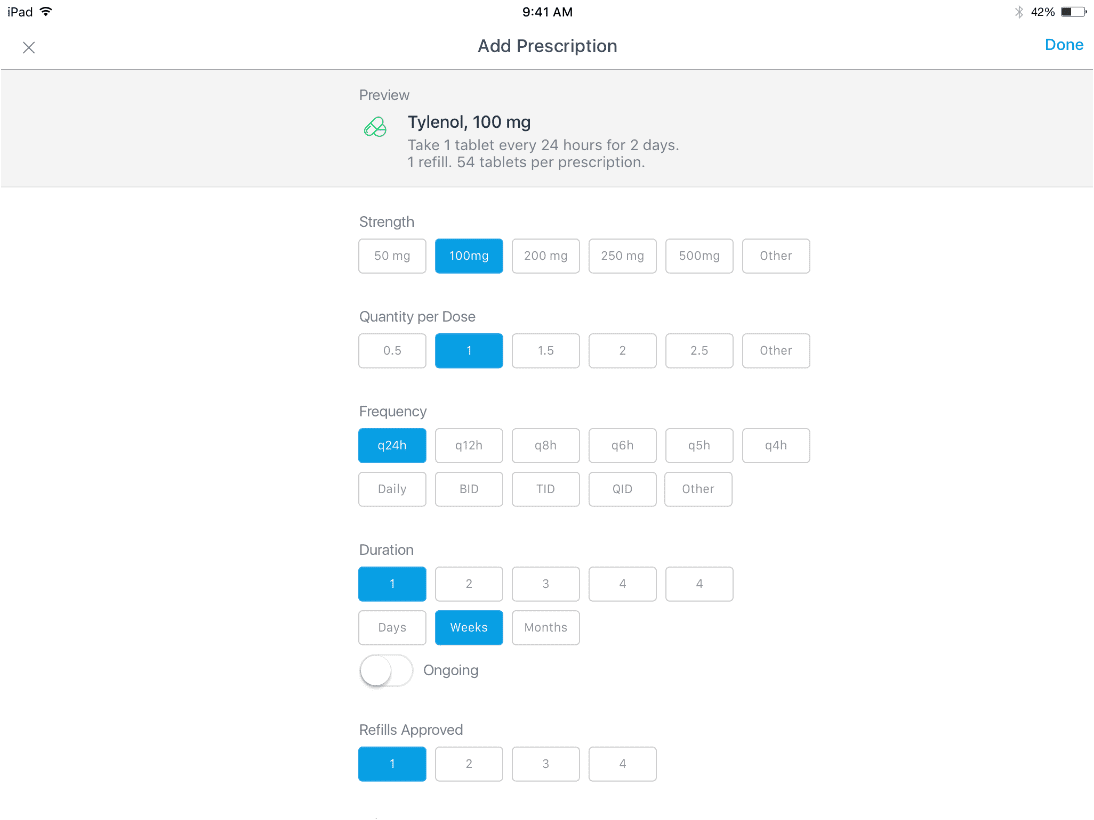Select 100mg strength

(469, 256)
